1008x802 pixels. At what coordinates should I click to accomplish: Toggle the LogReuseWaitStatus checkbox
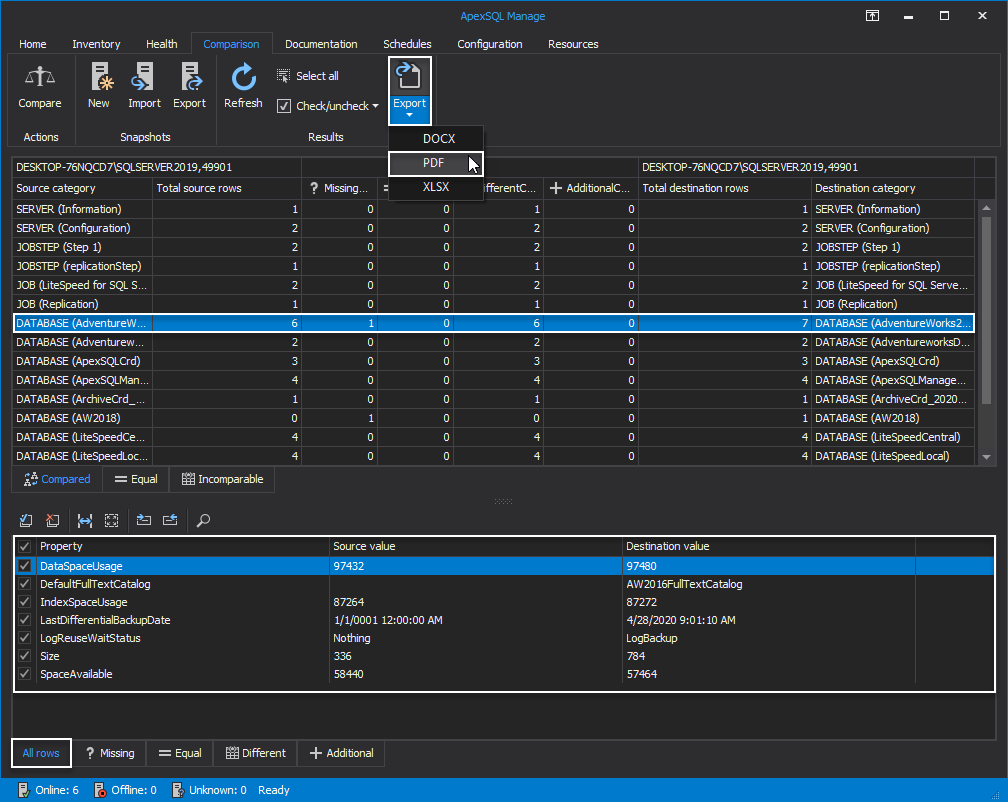coord(25,638)
